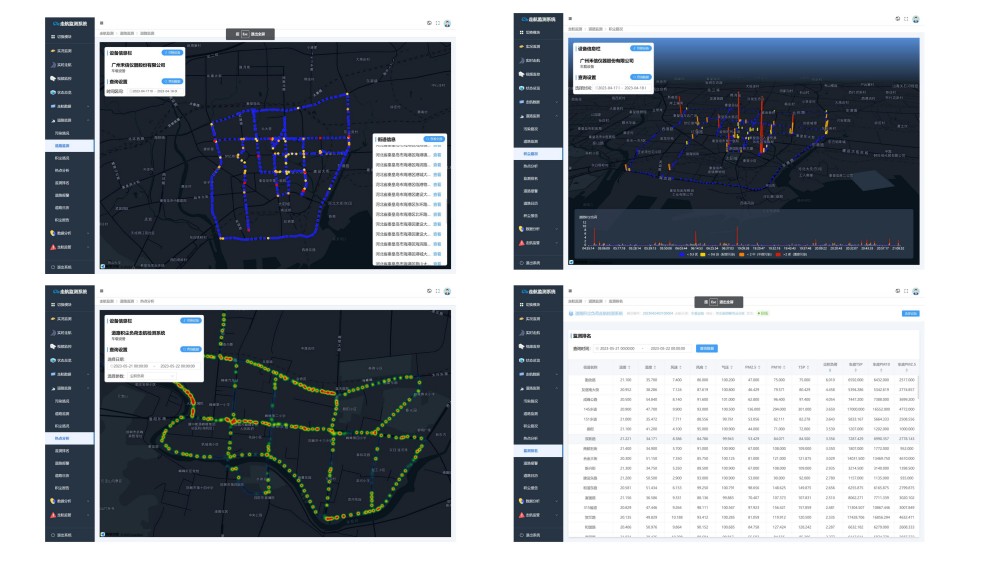Click fullscreen icon in heat map window header
Image resolution: width=1000 pixels, height=562 pixels.
pos(438,291)
